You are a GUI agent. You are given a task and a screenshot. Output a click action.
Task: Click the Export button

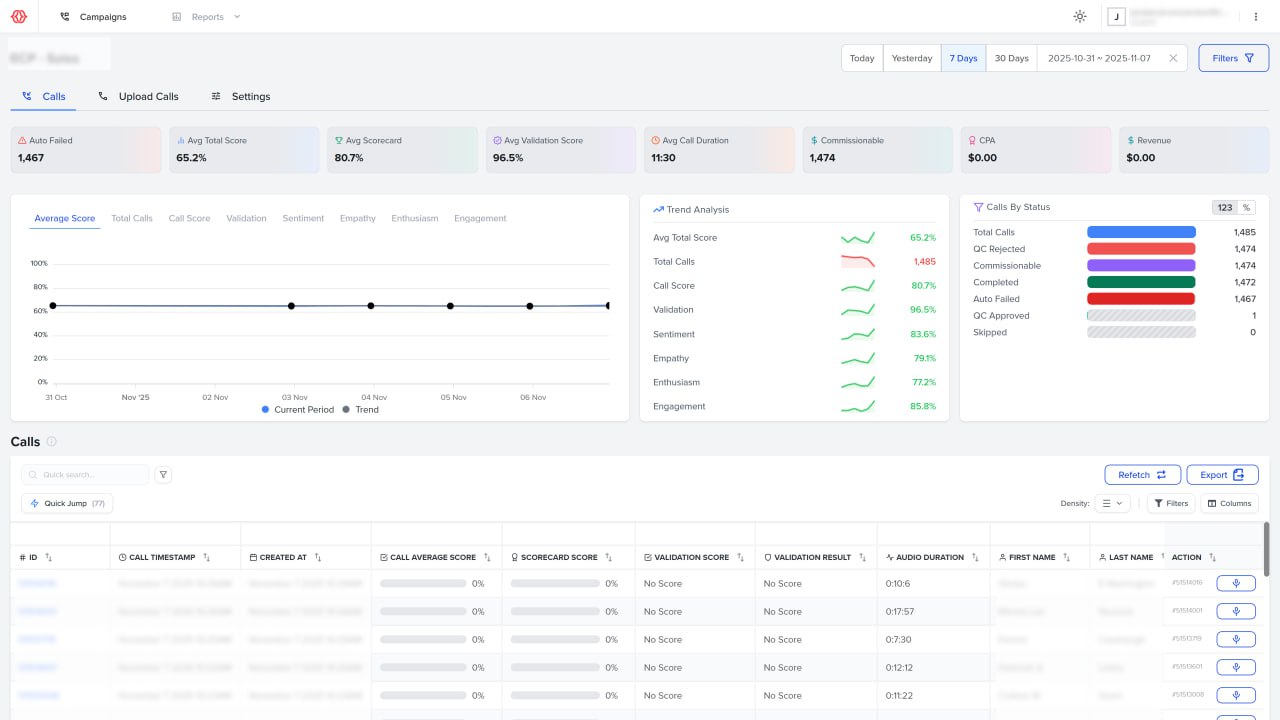(x=1222, y=475)
